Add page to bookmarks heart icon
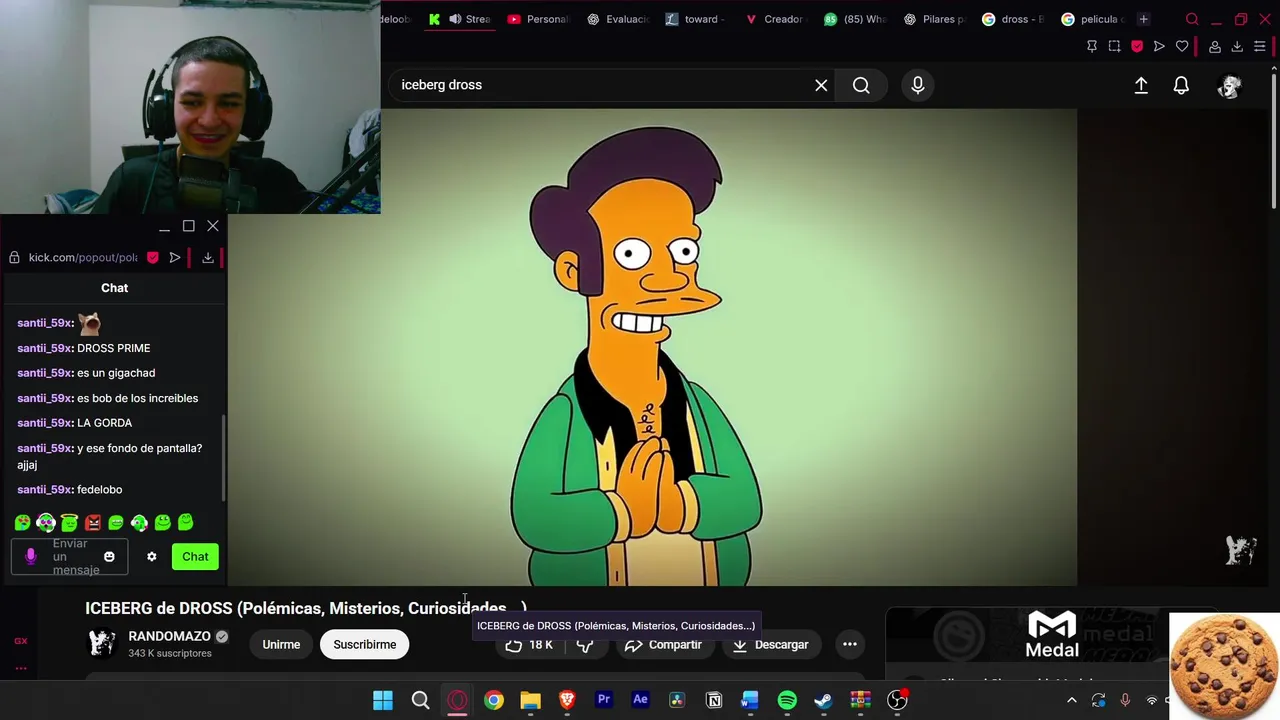The height and width of the screenshot is (720, 1280). point(1182,46)
